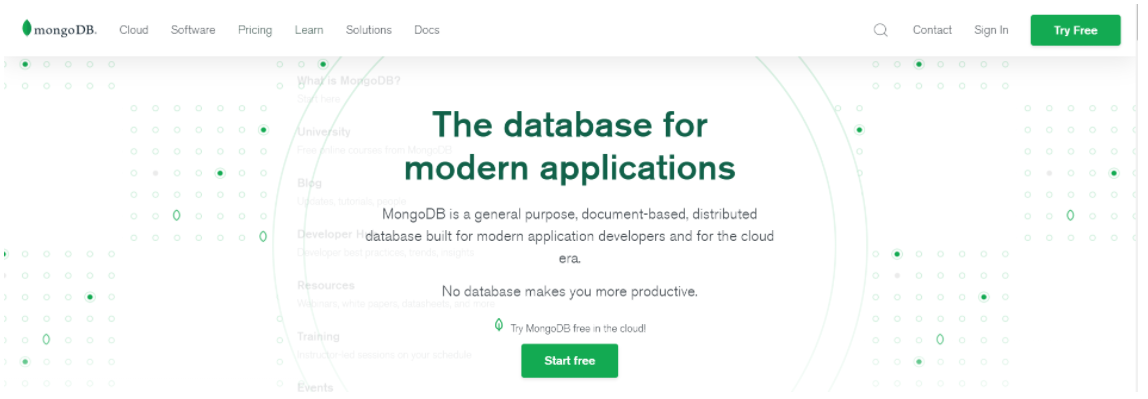Viewport: 1148px width, 399px height.
Task: Click the MongoDB logo in header
Action: pyautogui.click(x=59, y=29)
